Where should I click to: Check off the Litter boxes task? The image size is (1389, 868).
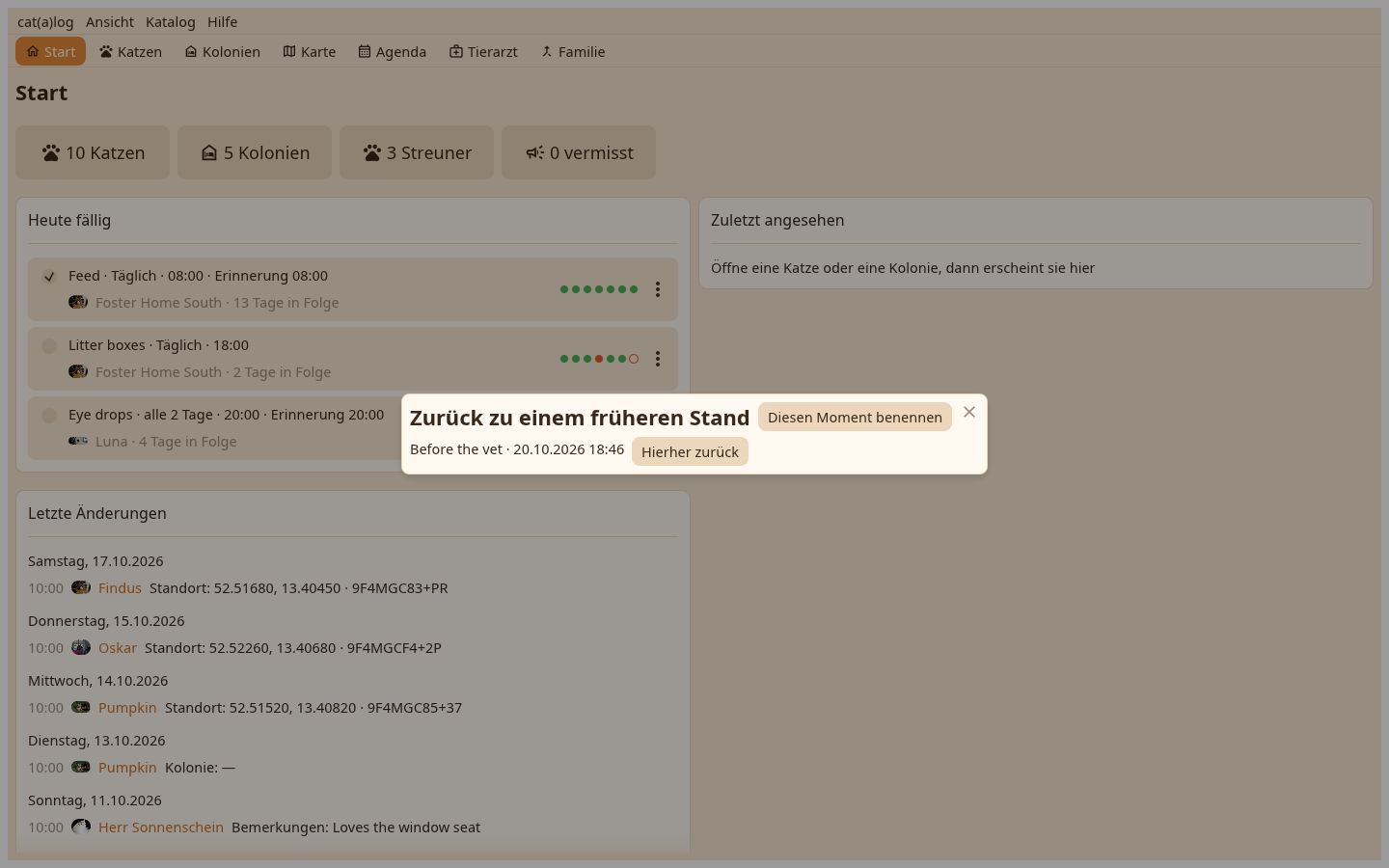pos(49,346)
